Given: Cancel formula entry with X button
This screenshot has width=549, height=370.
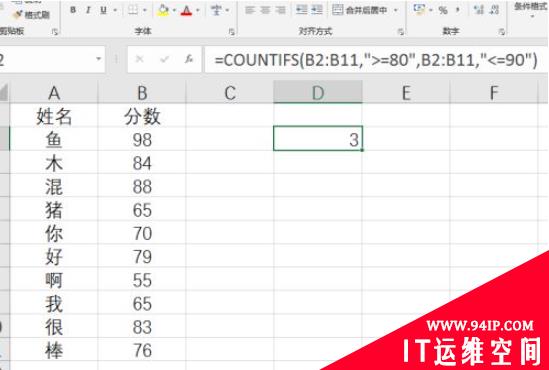Looking at the screenshot, I should click(x=139, y=59).
